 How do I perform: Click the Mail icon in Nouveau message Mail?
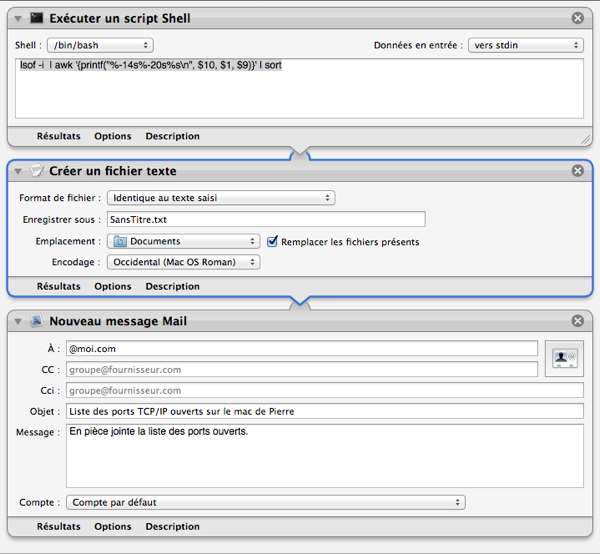tap(36, 321)
